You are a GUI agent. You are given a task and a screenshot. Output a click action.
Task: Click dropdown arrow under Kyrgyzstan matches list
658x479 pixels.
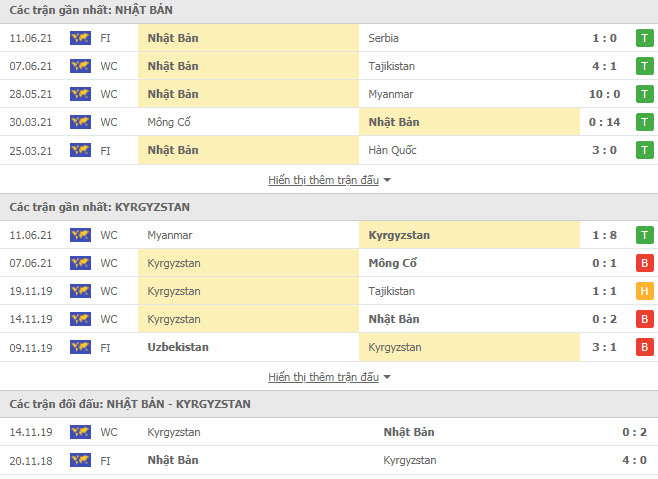(387, 377)
